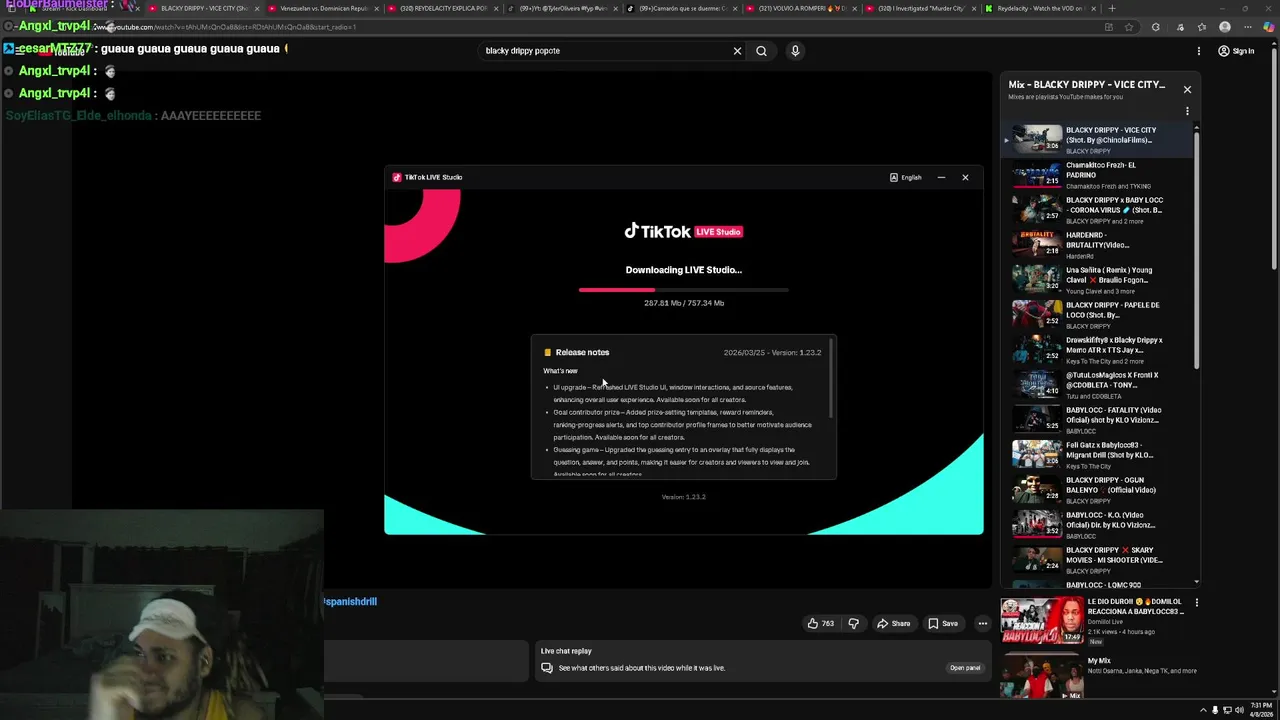Image resolution: width=1280 pixels, height=720 pixels.
Task: Click the release notes scrollbar
Action: pos(831,380)
